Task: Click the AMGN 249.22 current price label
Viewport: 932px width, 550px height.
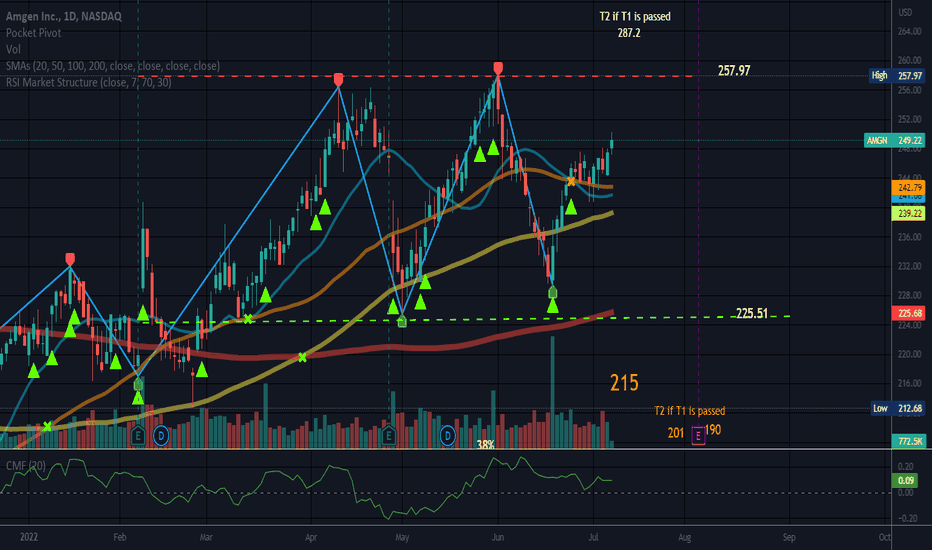Action: (x=894, y=140)
